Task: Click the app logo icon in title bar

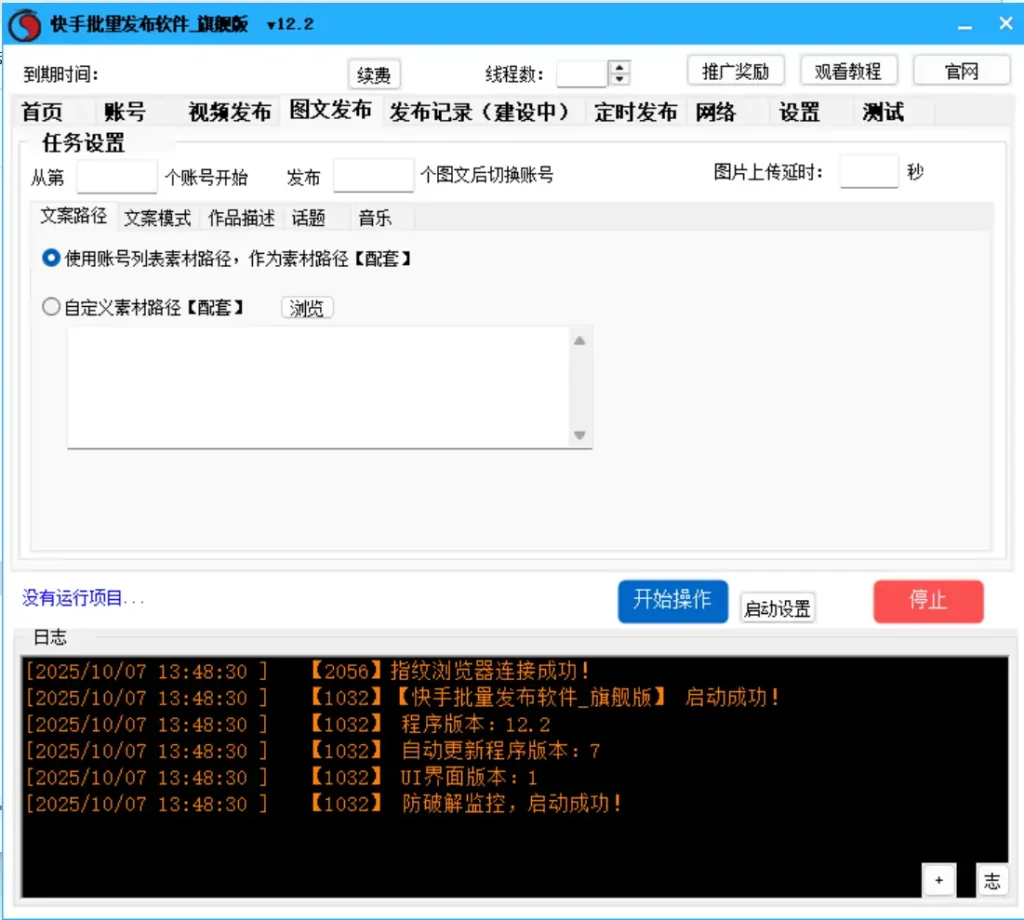Action: click(26, 25)
